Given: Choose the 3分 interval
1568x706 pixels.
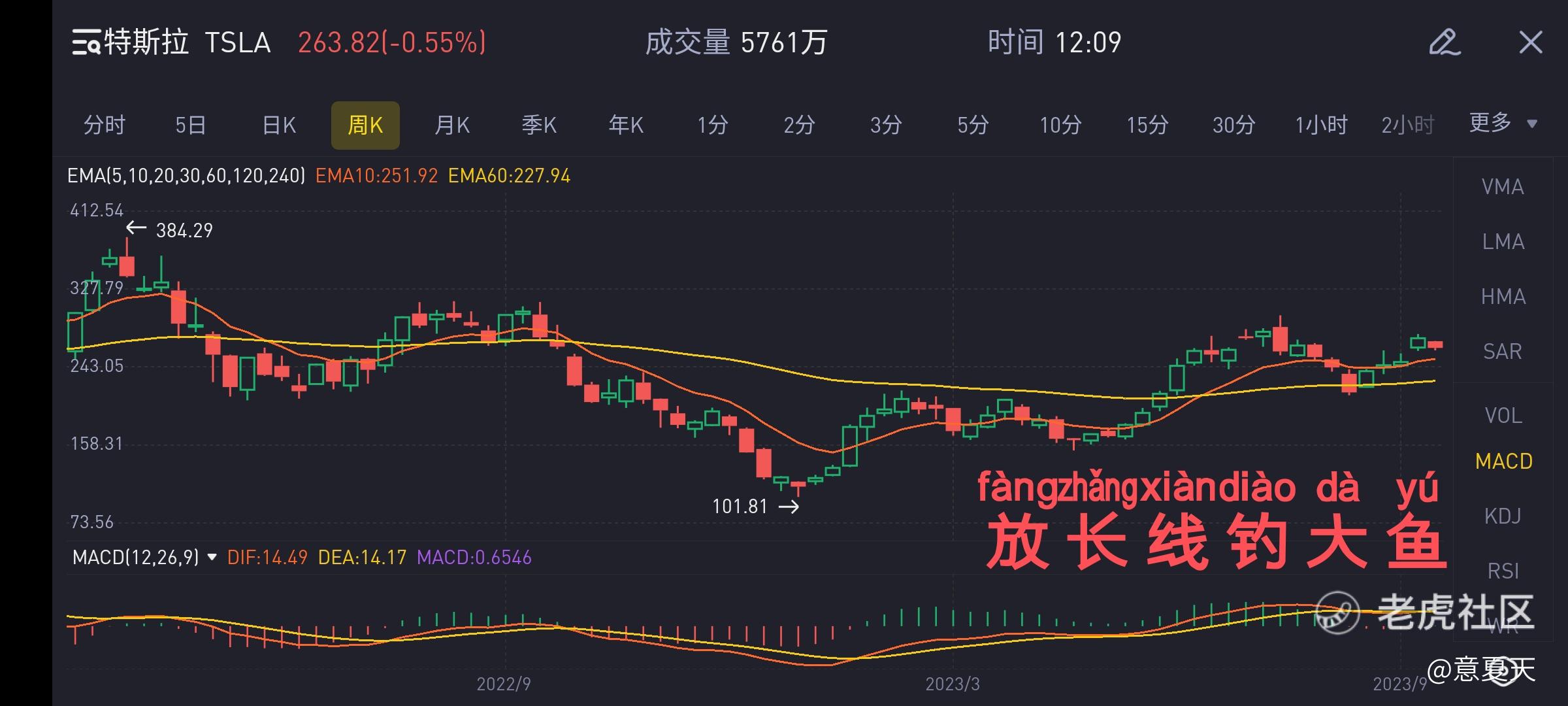Looking at the screenshot, I should click(x=886, y=124).
